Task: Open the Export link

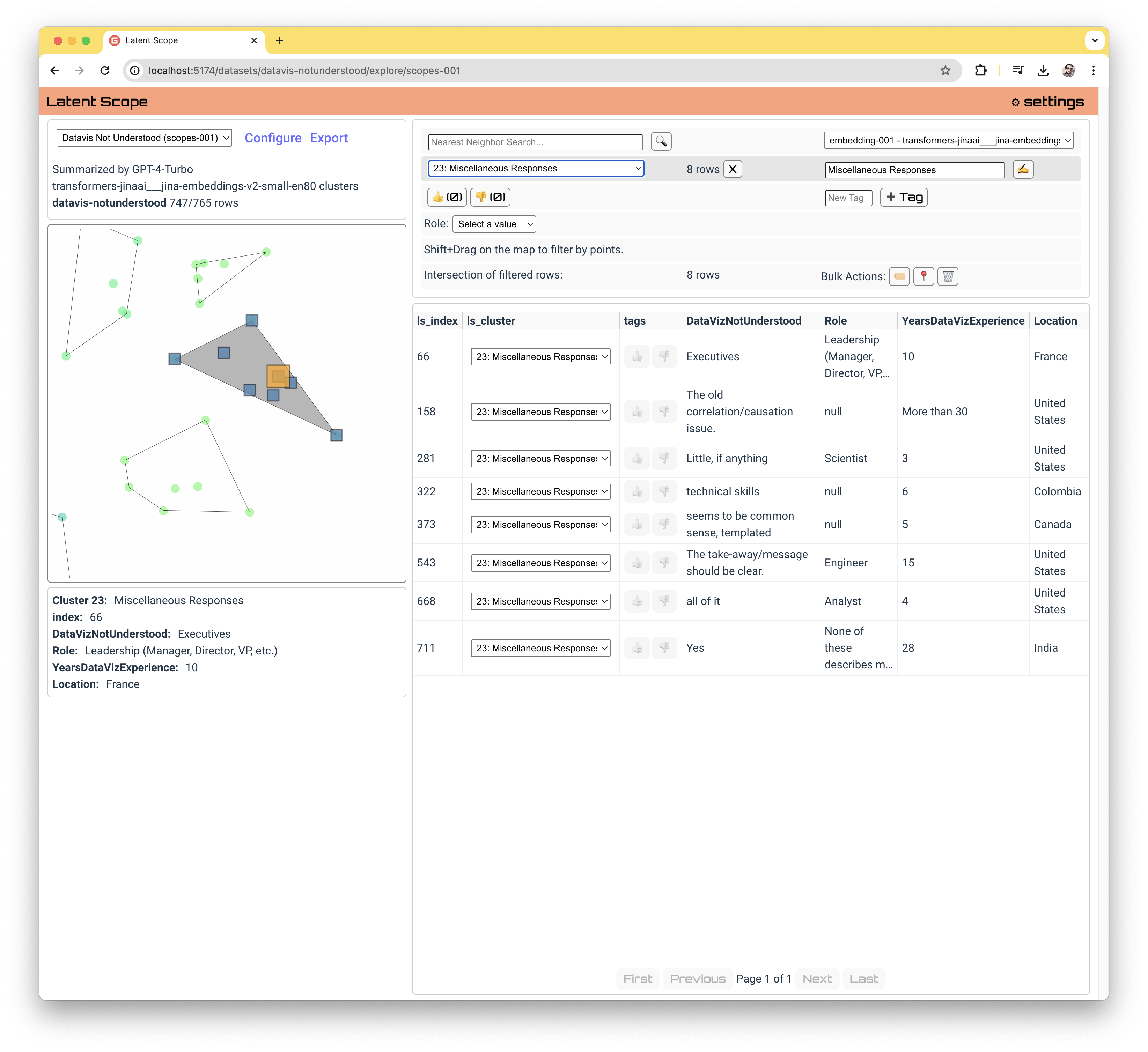Action: click(x=329, y=138)
